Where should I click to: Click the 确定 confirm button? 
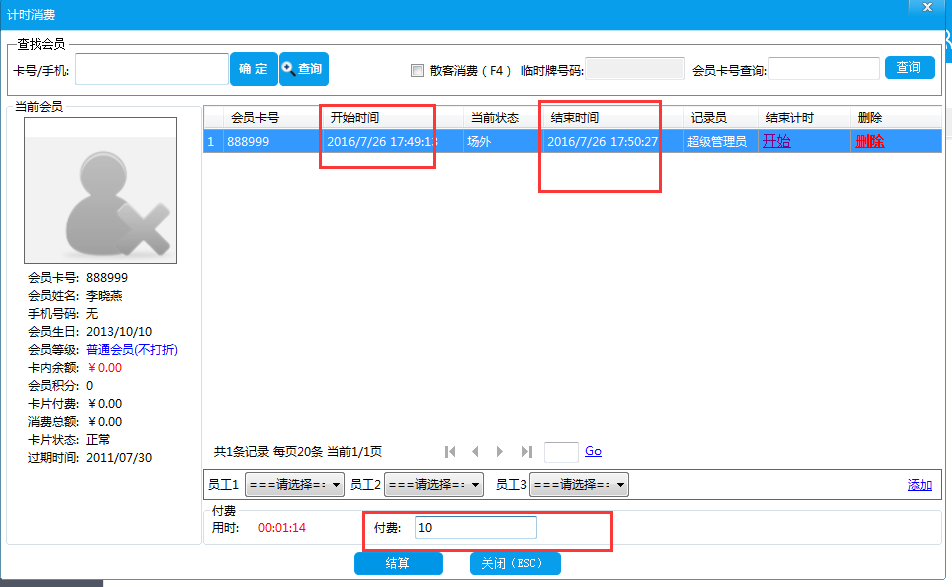pos(253,68)
